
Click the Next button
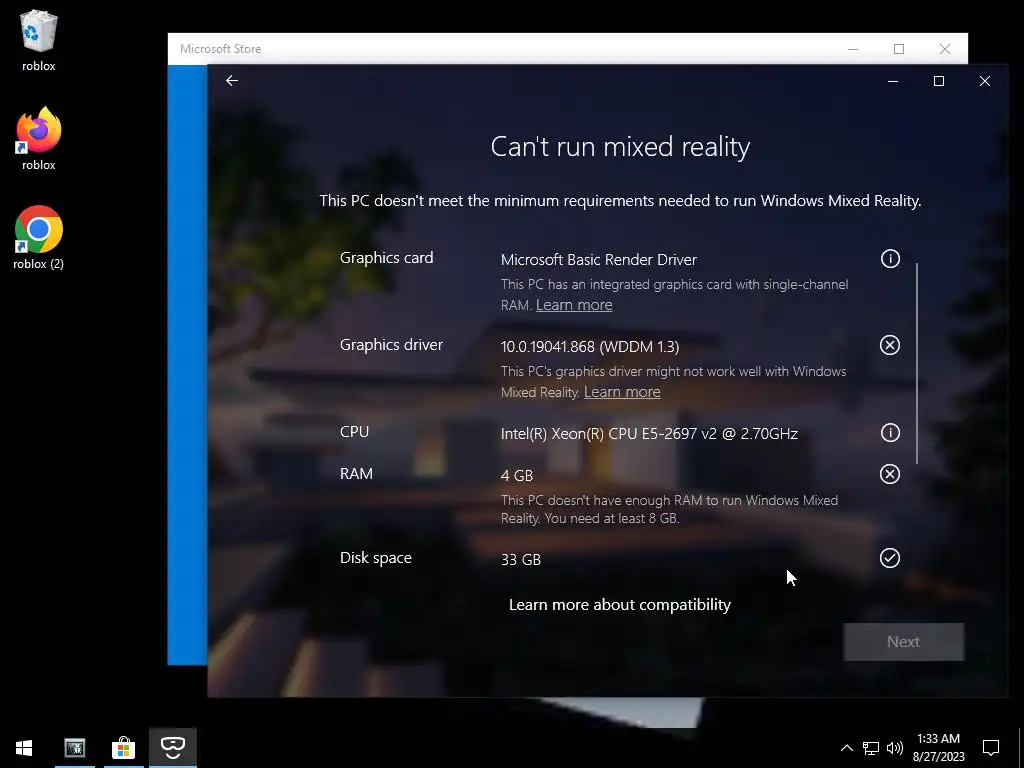[903, 641]
